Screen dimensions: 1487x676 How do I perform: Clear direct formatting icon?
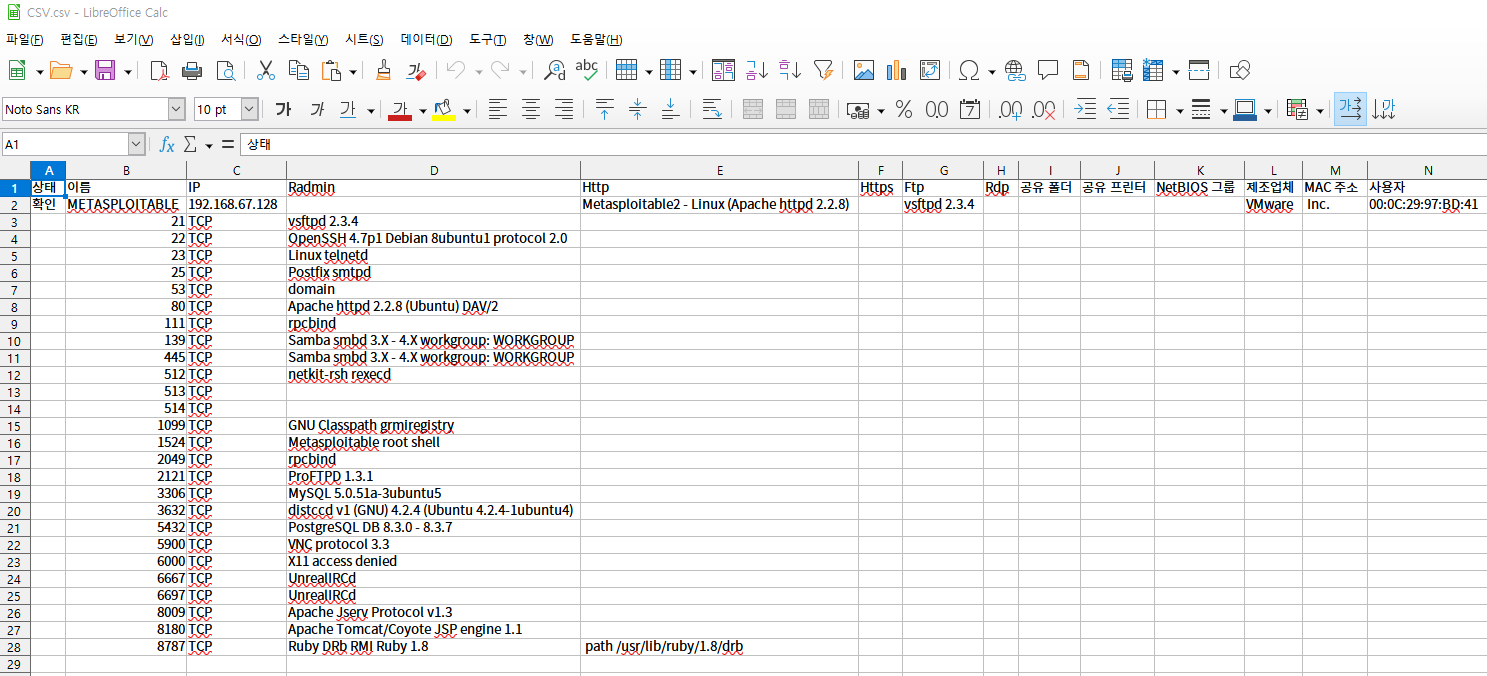pyautogui.click(x=416, y=70)
